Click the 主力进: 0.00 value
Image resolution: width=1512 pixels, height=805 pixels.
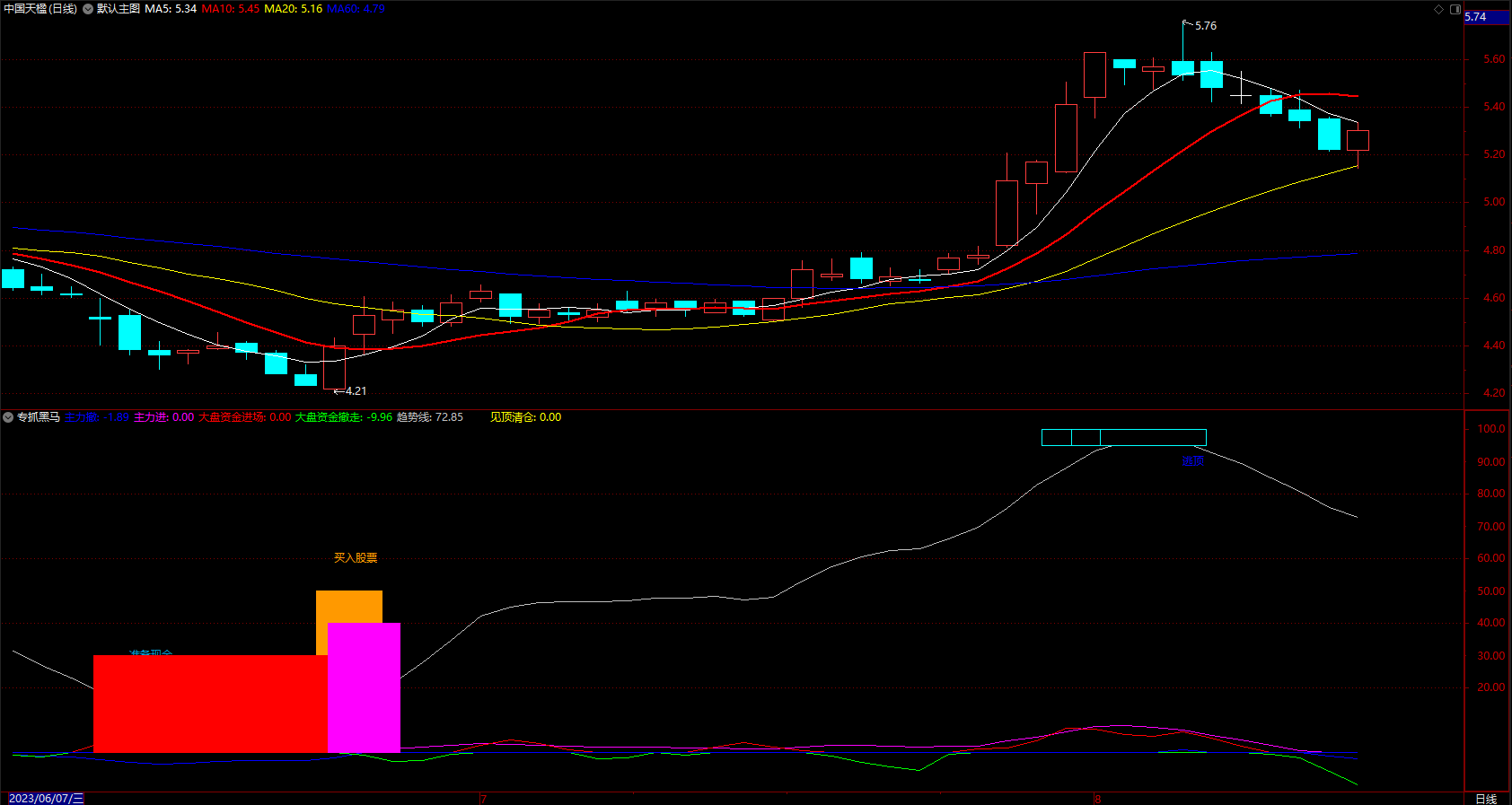[164, 417]
